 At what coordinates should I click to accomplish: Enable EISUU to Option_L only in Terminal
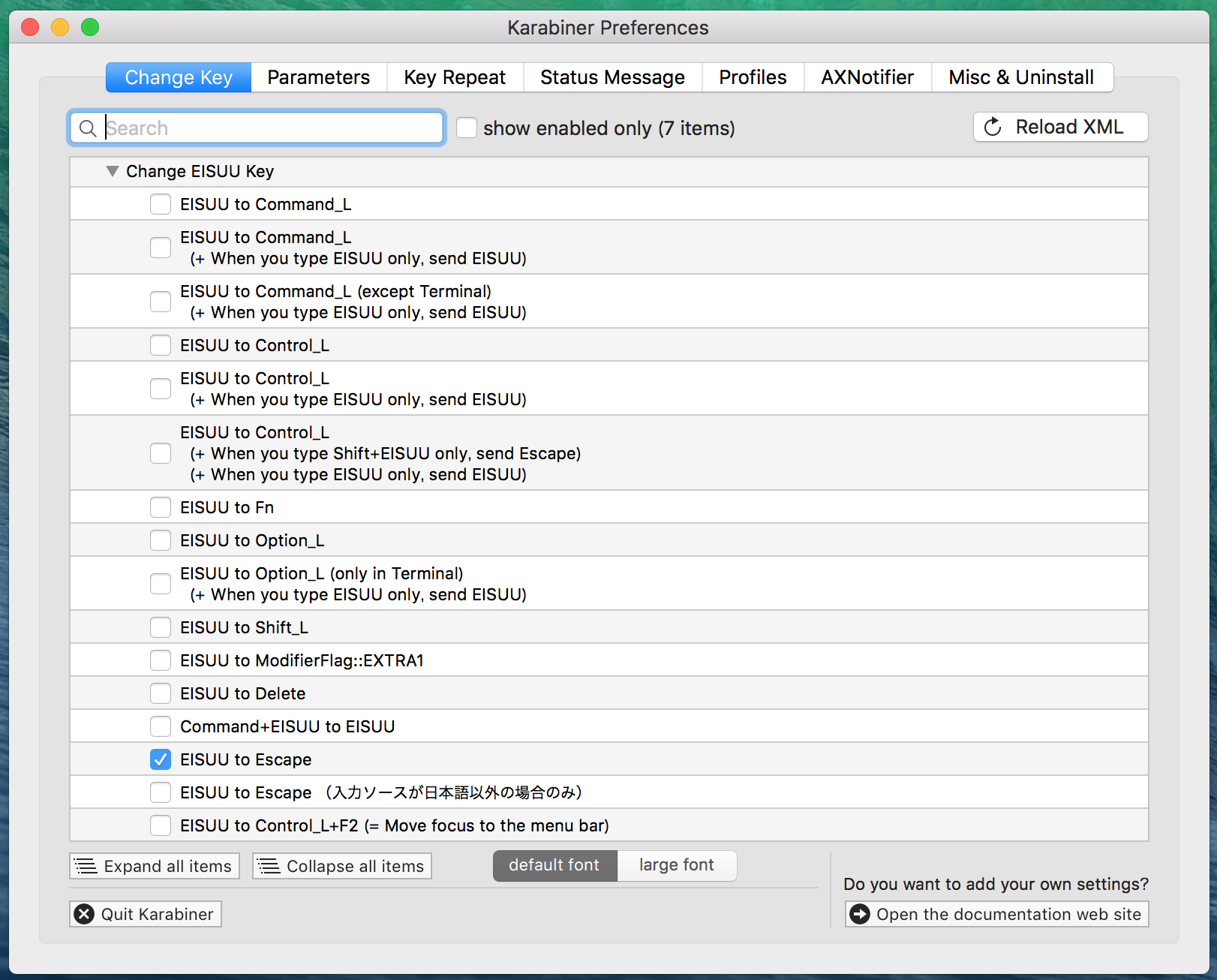pyautogui.click(x=161, y=584)
